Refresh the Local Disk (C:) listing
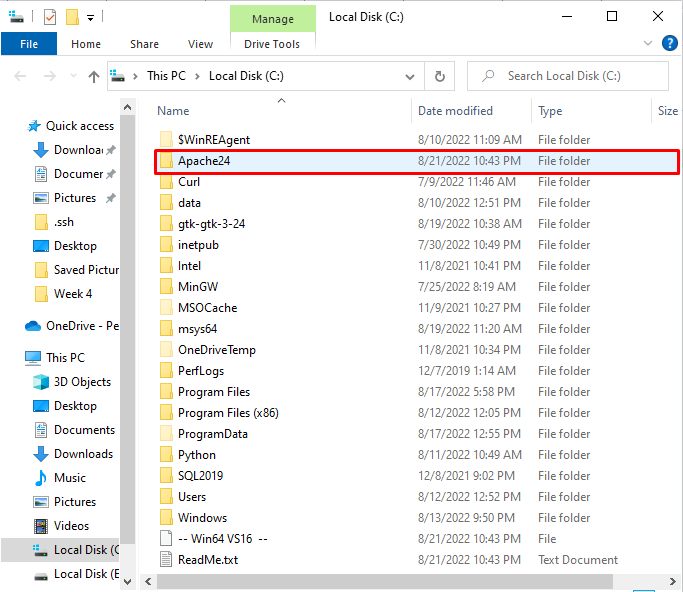Screen dimensions: 683x592 440,76
